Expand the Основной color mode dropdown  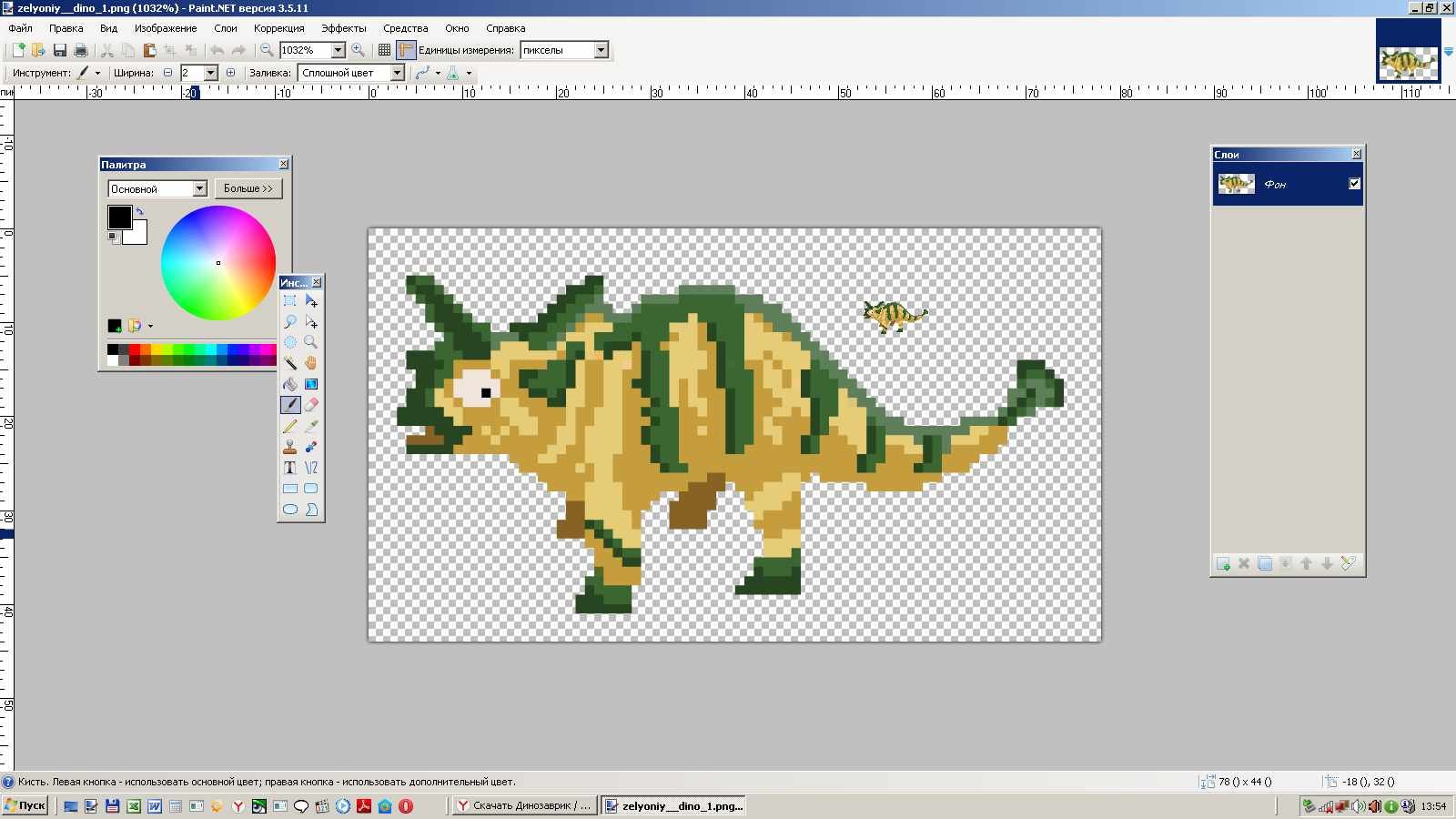click(x=157, y=188)
